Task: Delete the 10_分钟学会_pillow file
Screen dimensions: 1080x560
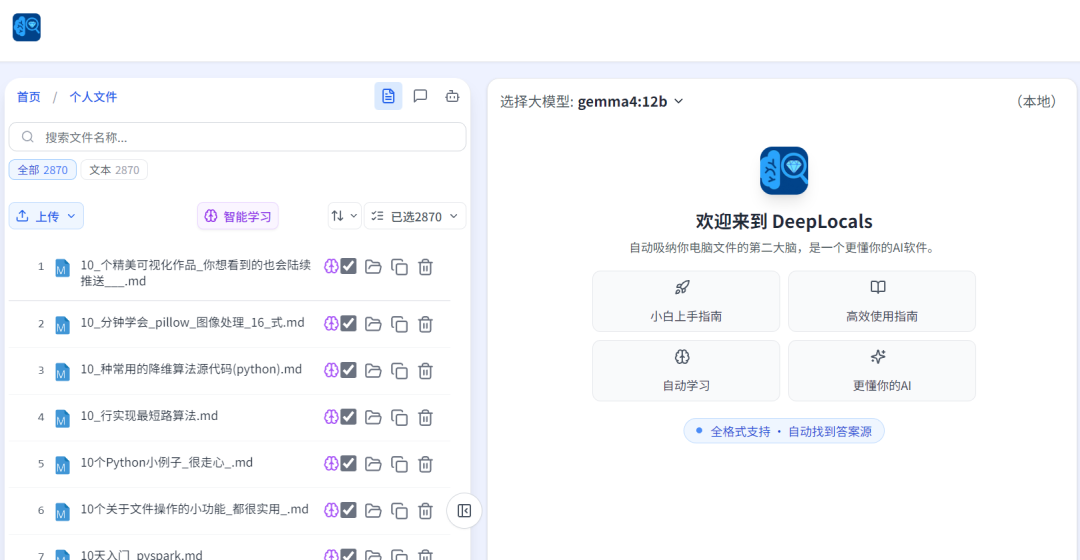Action: pos(426,324)
